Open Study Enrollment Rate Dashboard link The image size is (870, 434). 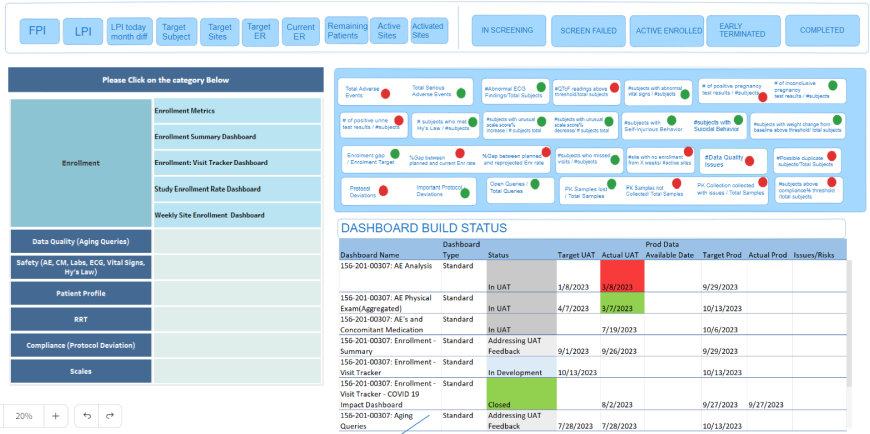237,189
